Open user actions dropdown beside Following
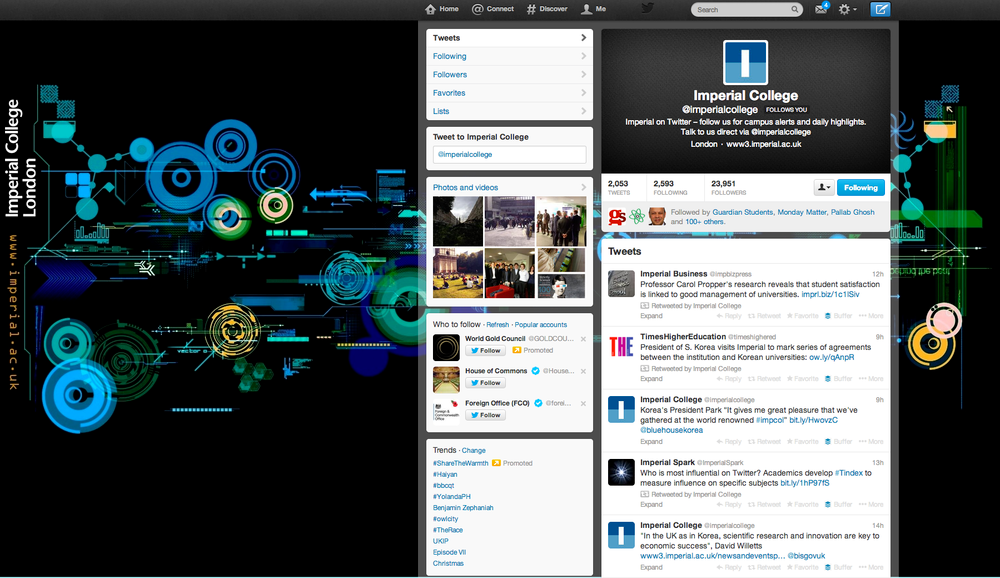The width and height of the screenshot is (1000, 578). [x=824, y=188]
